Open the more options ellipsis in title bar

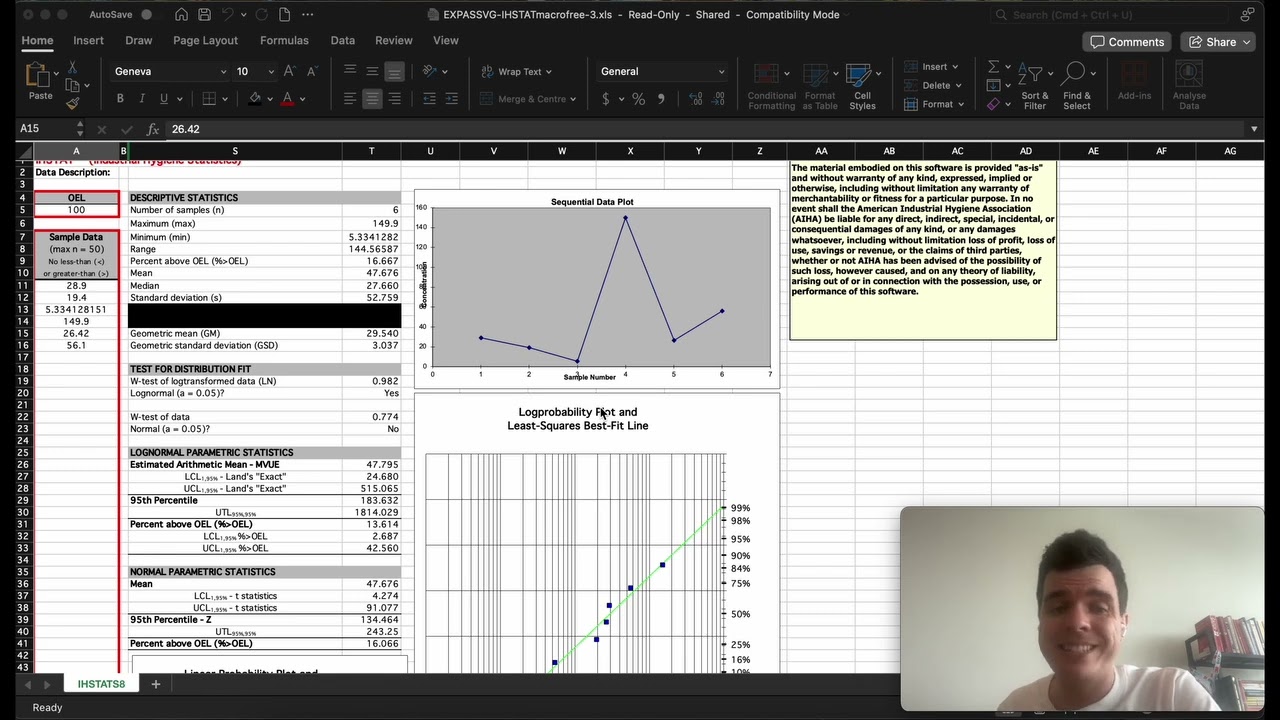(307, 15)
